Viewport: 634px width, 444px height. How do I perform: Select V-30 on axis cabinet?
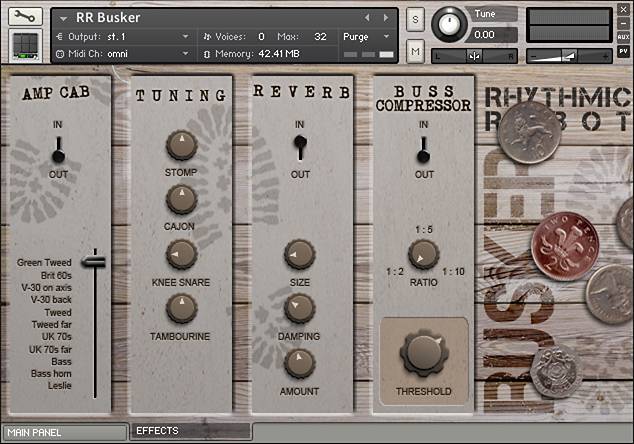coord(46,288)
